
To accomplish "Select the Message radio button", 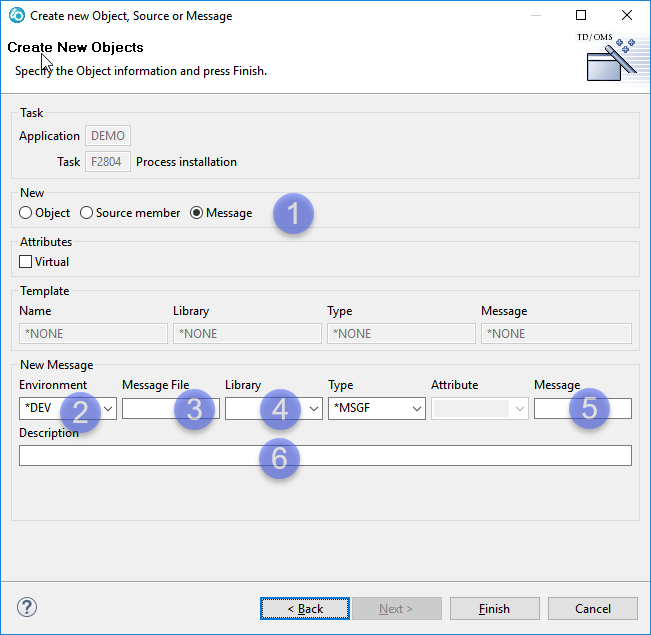I will 197,213.
